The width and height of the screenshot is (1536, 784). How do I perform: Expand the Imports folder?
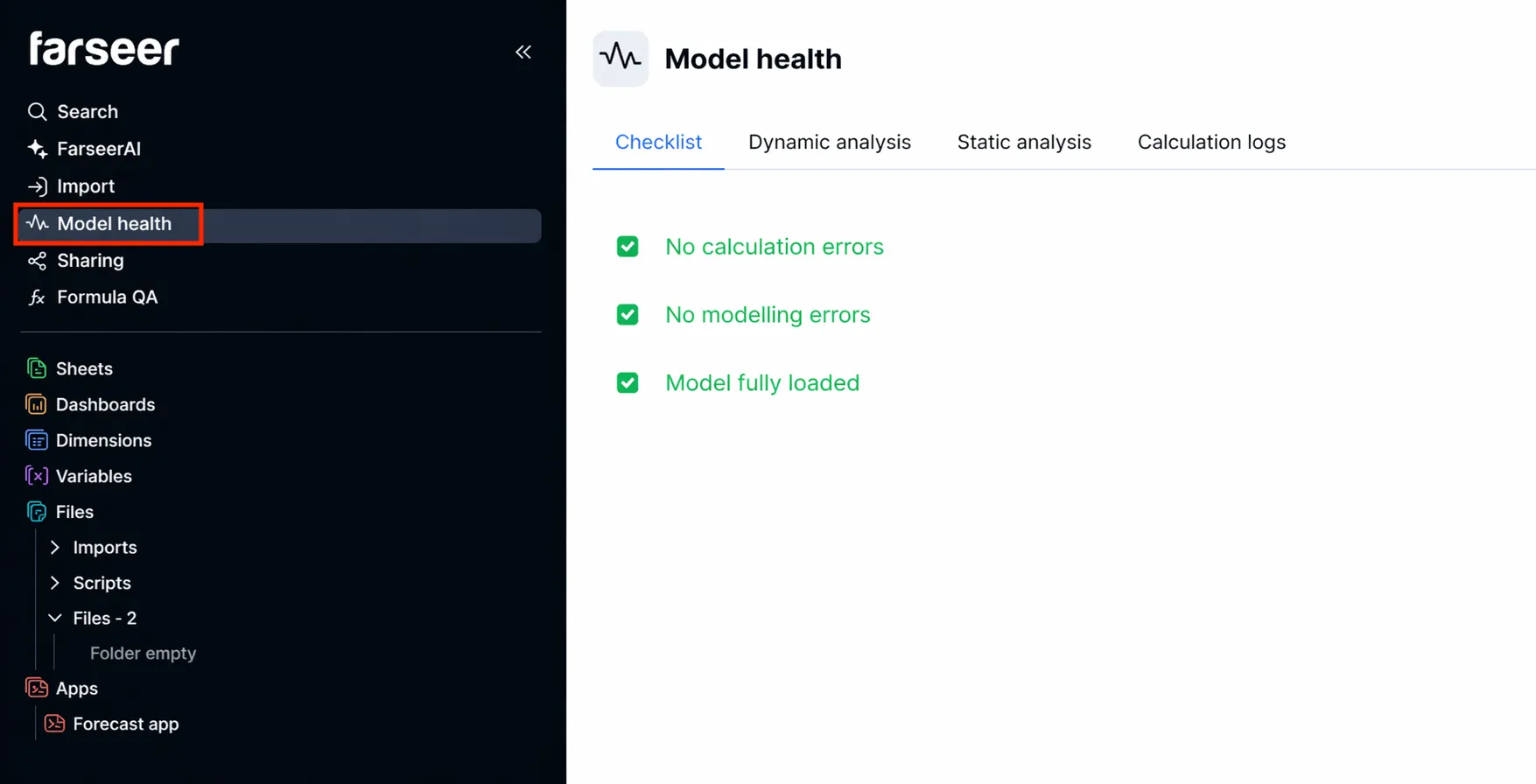point(53,547)
